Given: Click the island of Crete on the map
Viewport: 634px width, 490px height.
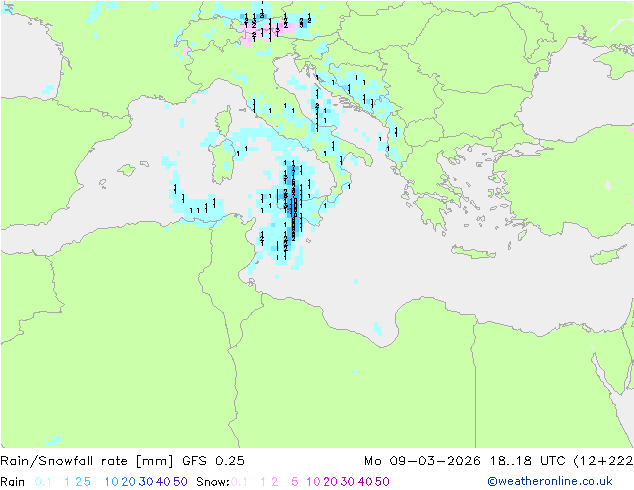Looking at the screenshot, I should (x=473, y=253).
